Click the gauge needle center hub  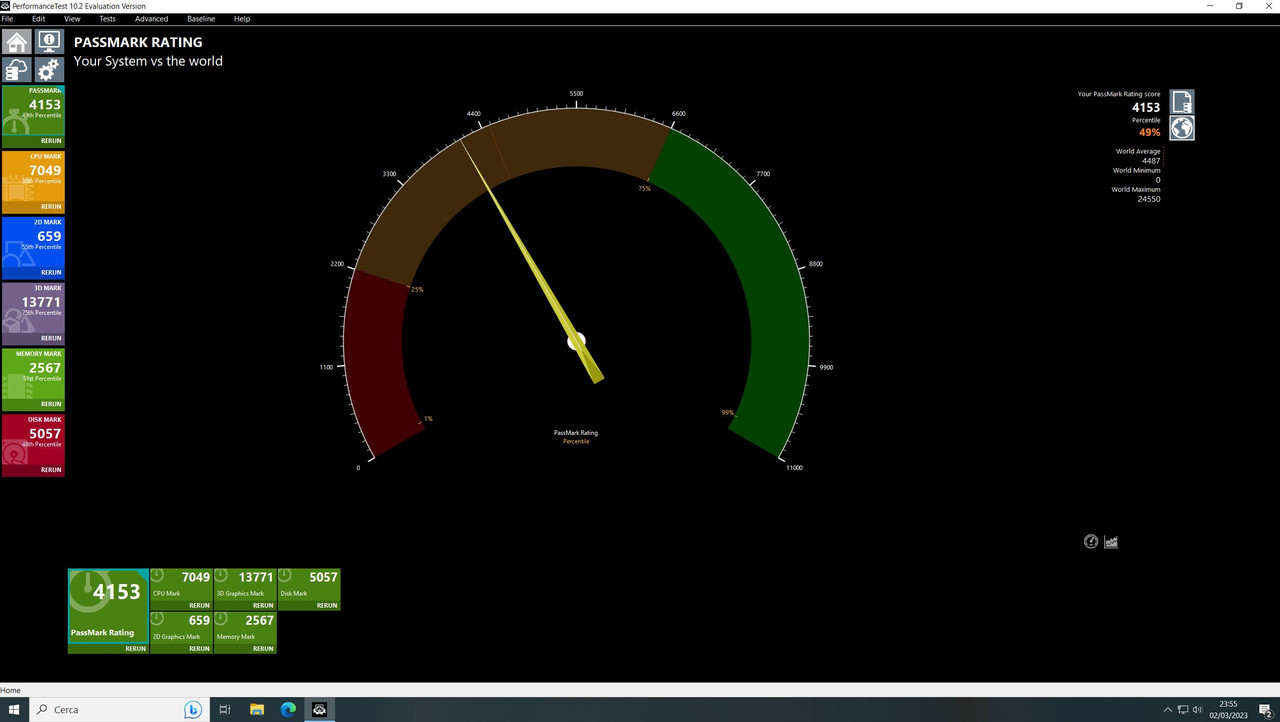click(x=577, y=342)
